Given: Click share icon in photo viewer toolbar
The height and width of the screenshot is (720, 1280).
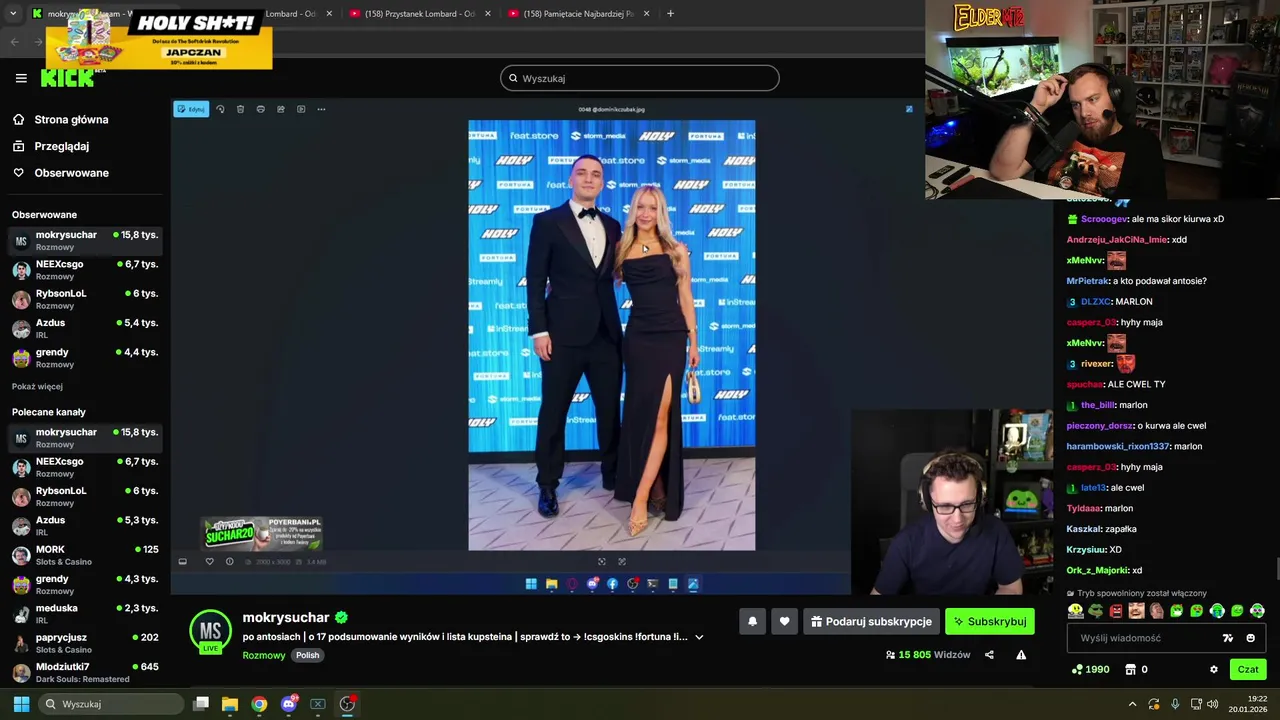Looking at the screenshot, I should click(x=281, y=109).
